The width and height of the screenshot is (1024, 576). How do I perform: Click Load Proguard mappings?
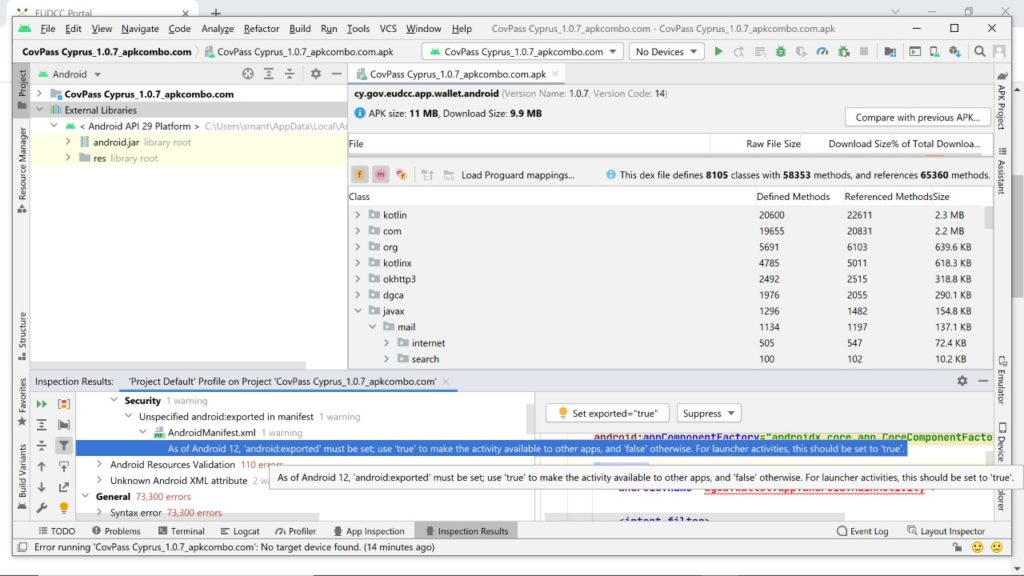518,175
